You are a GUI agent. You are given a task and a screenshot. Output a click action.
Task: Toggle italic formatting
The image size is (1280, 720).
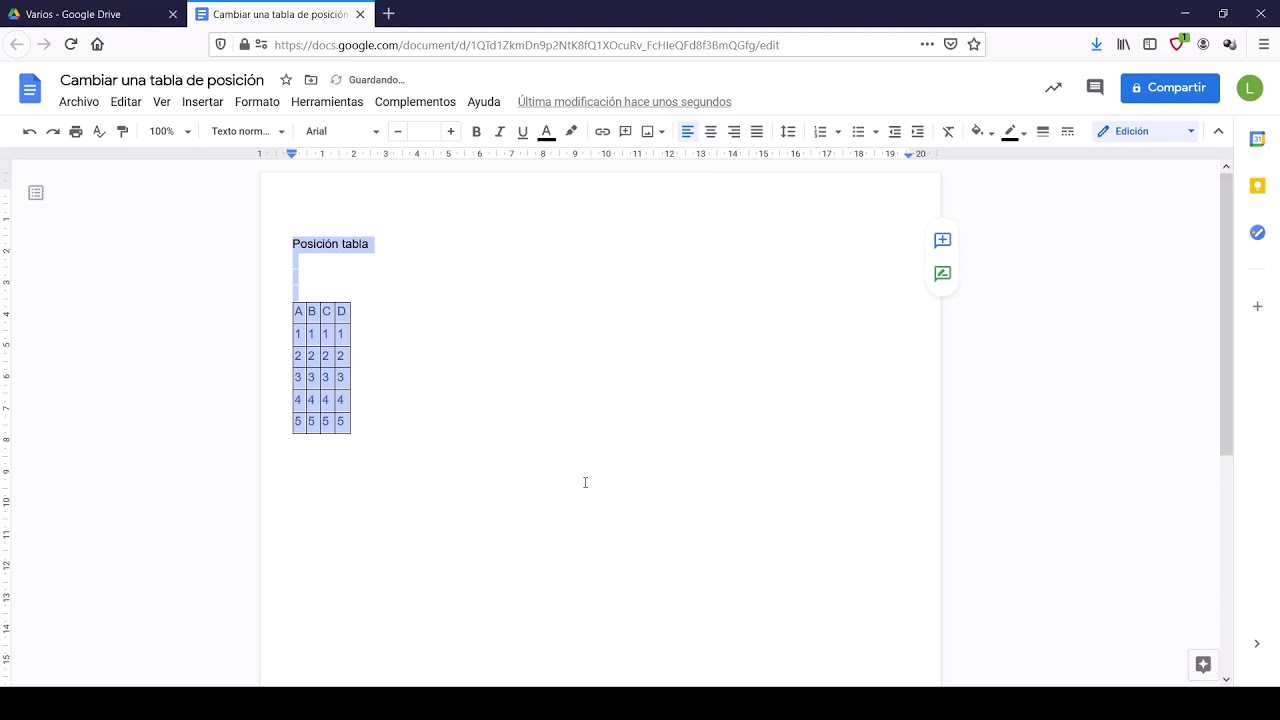point(499,132)
